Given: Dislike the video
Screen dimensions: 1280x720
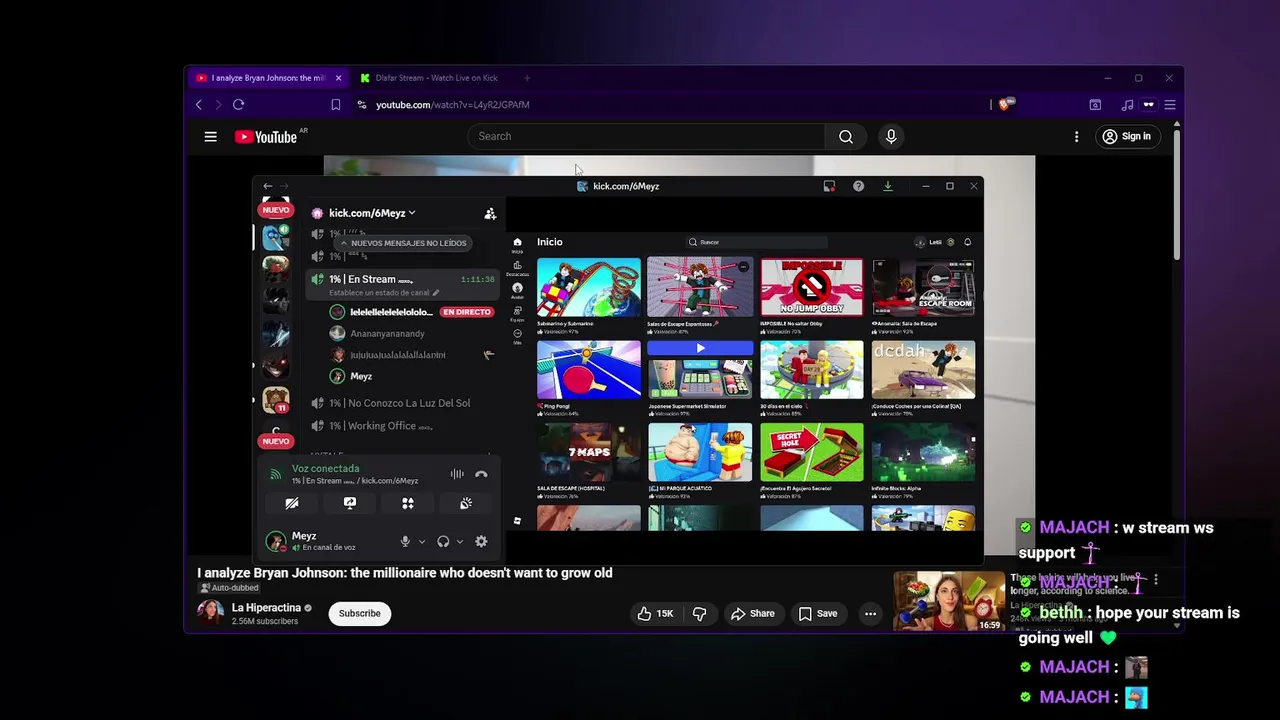Looking at the screenshot, I should click(x=699, y=613).
